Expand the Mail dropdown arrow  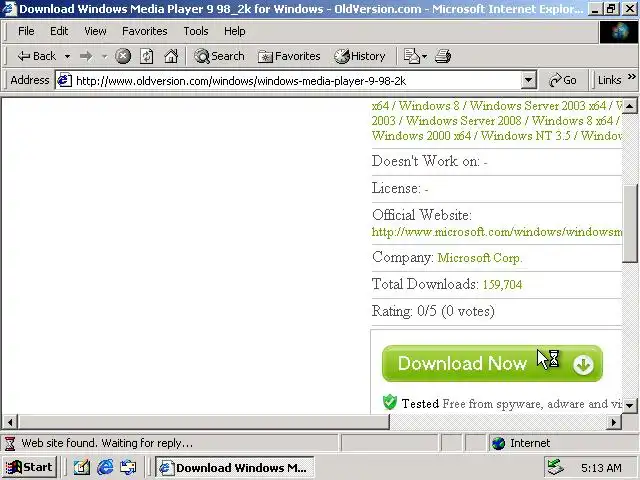pyautogui.click(x=424, y=56)
